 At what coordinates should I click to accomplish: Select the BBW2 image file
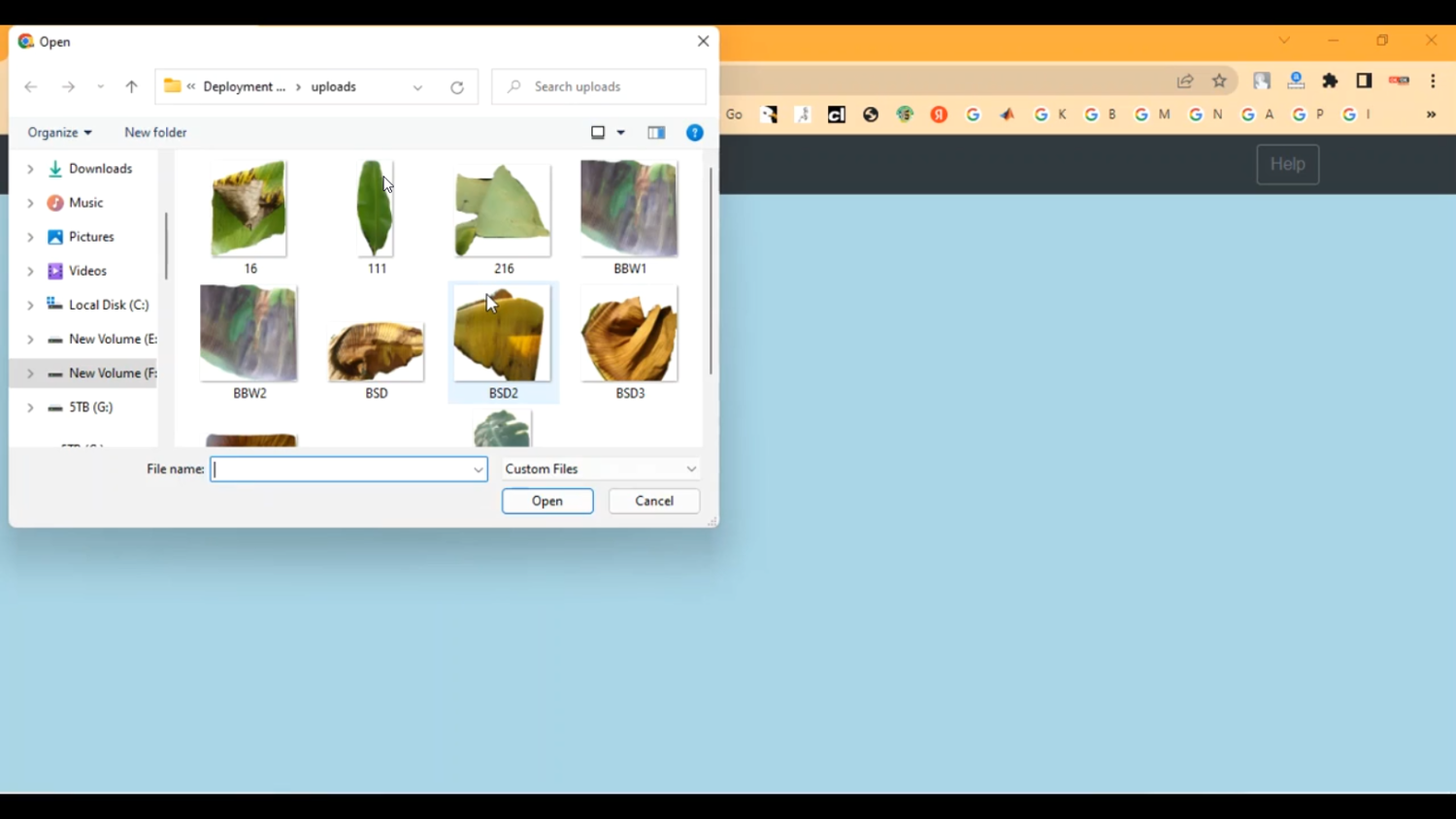coord(249,342)
